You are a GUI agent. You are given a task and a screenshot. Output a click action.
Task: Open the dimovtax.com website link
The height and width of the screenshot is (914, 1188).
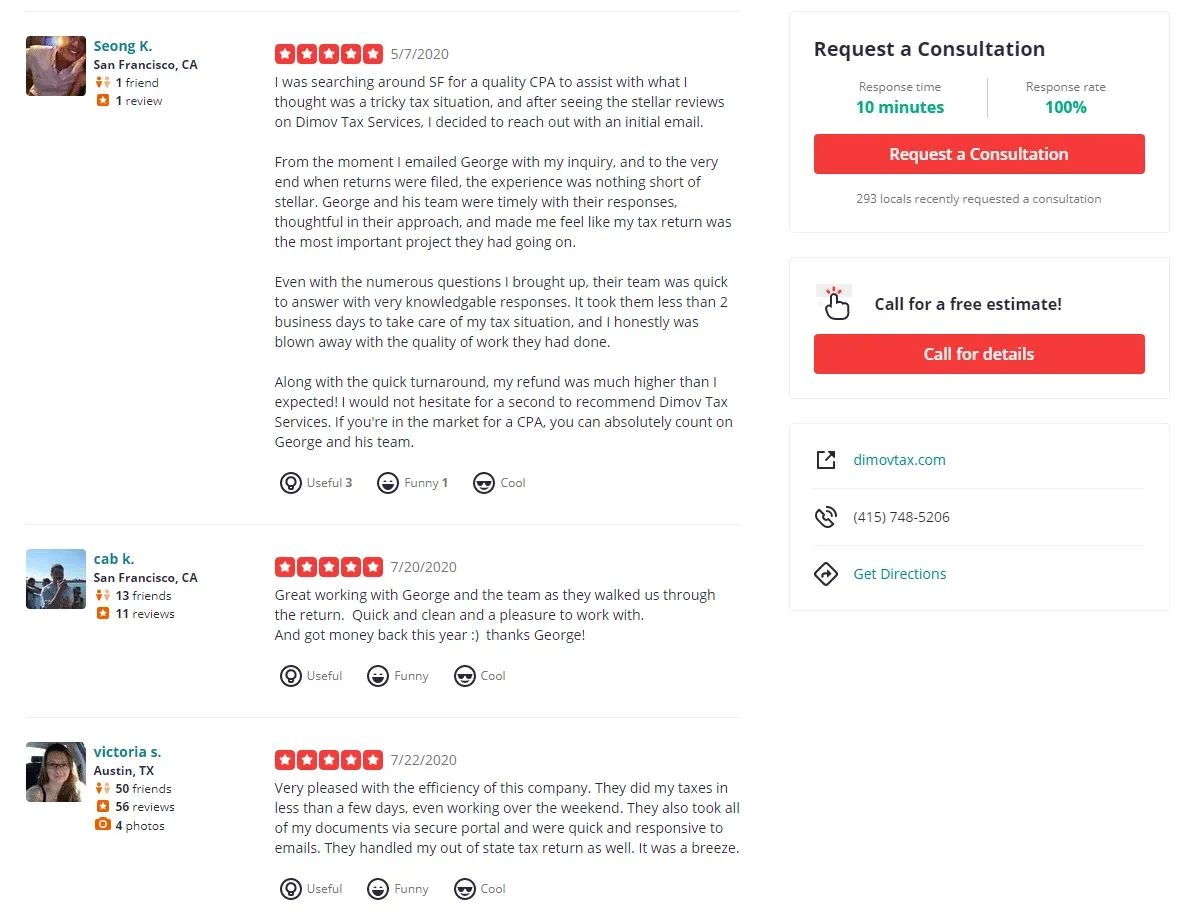(899, 459)
